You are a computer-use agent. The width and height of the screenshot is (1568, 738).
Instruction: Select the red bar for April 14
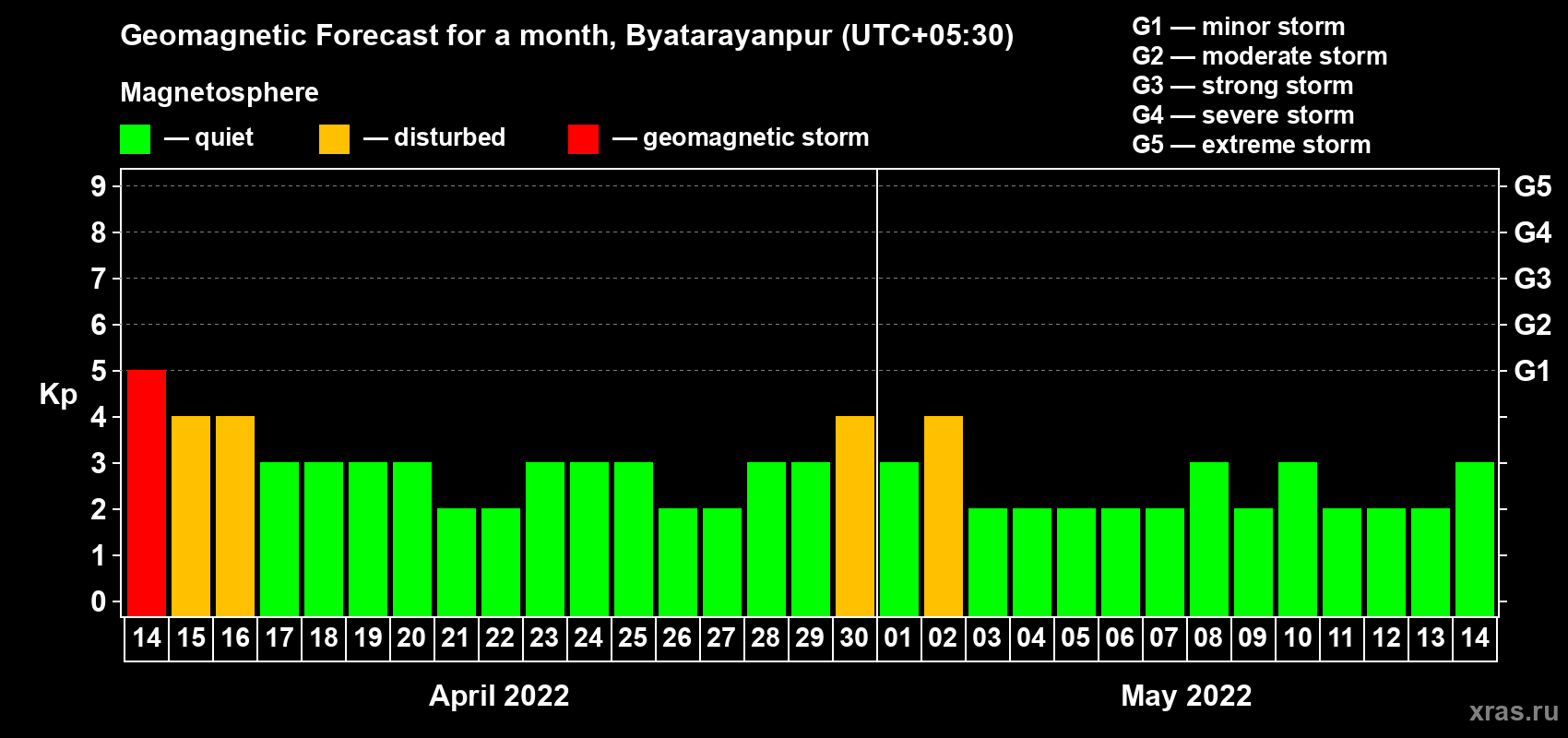click(x=147, y=493)
